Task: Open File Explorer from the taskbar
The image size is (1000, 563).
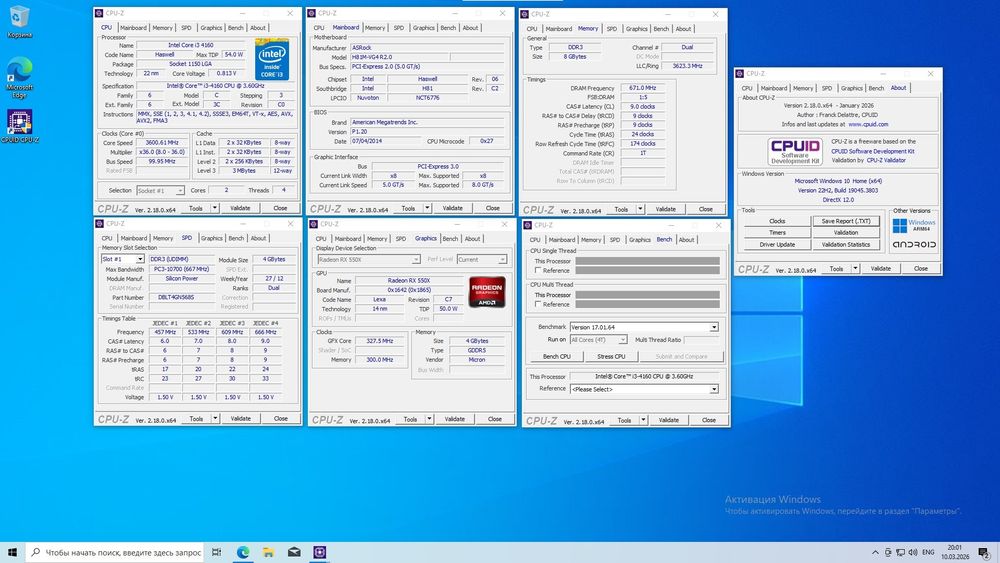Action: pyautogui.click(x=269, y=552)
